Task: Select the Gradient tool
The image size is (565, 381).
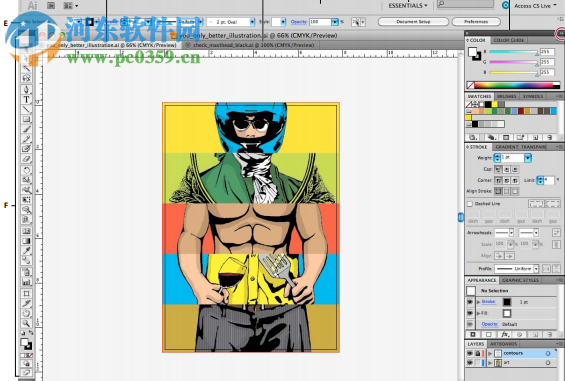Action: 26,240
